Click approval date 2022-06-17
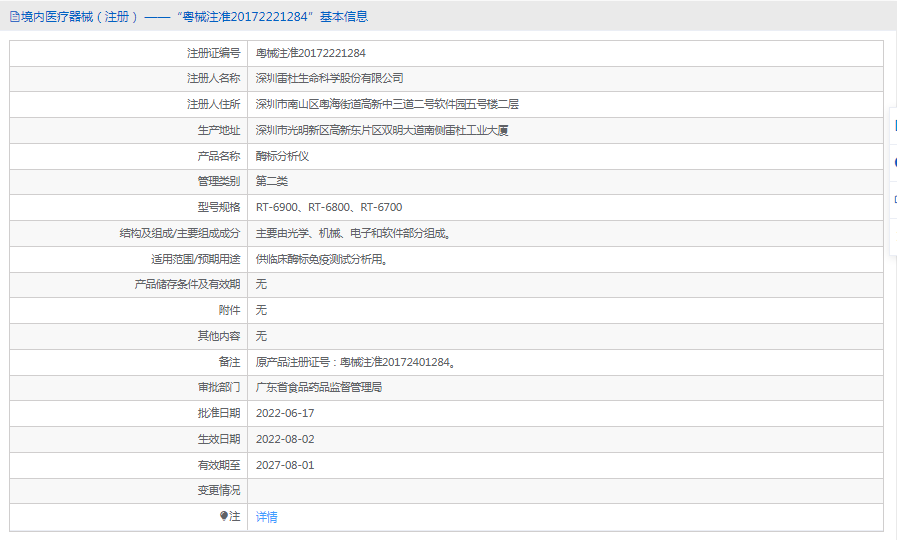The image size is (897, 540). (x=285, y=413)
